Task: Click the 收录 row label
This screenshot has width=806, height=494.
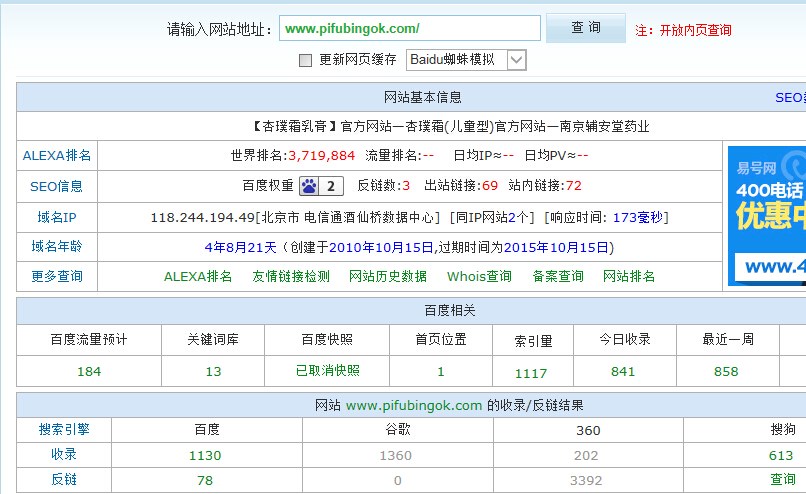Action: 64,454
